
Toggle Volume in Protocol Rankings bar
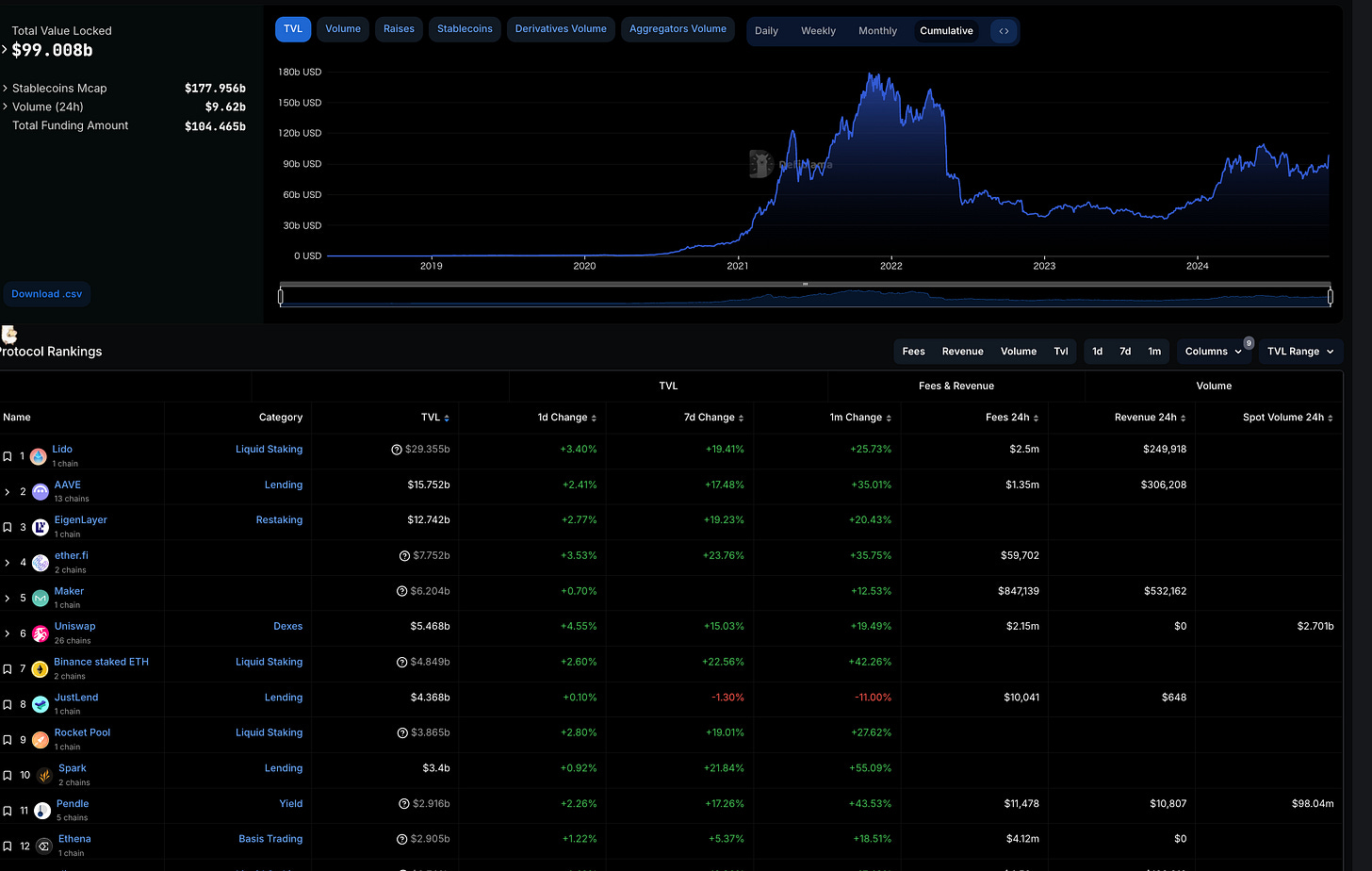pos(1019,352)
